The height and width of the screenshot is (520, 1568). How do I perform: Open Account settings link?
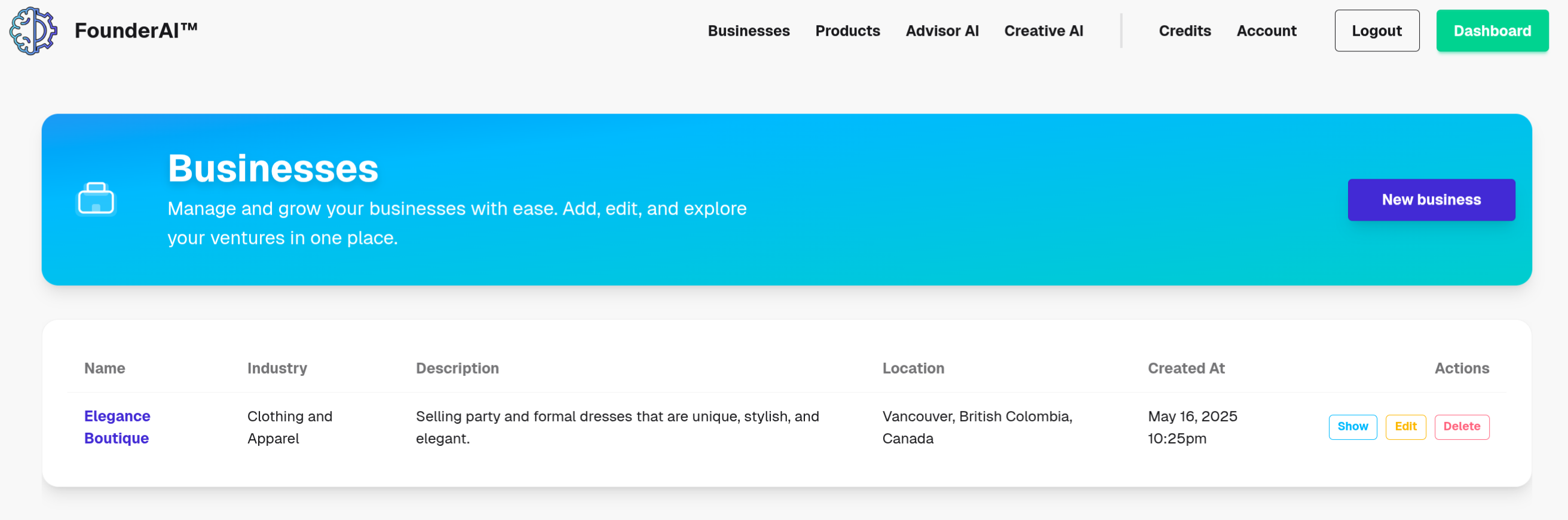(x=1266, y=30)
